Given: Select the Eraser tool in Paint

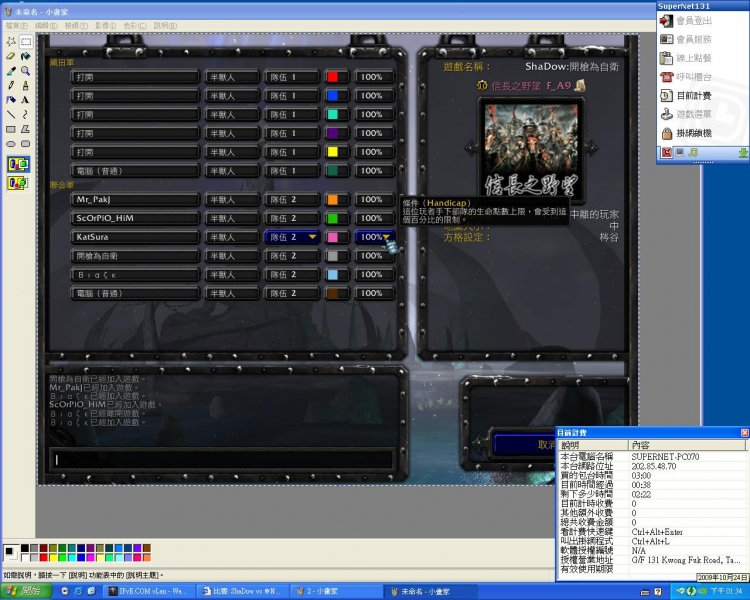Looking at the screenshot, I should click(11, 56).
